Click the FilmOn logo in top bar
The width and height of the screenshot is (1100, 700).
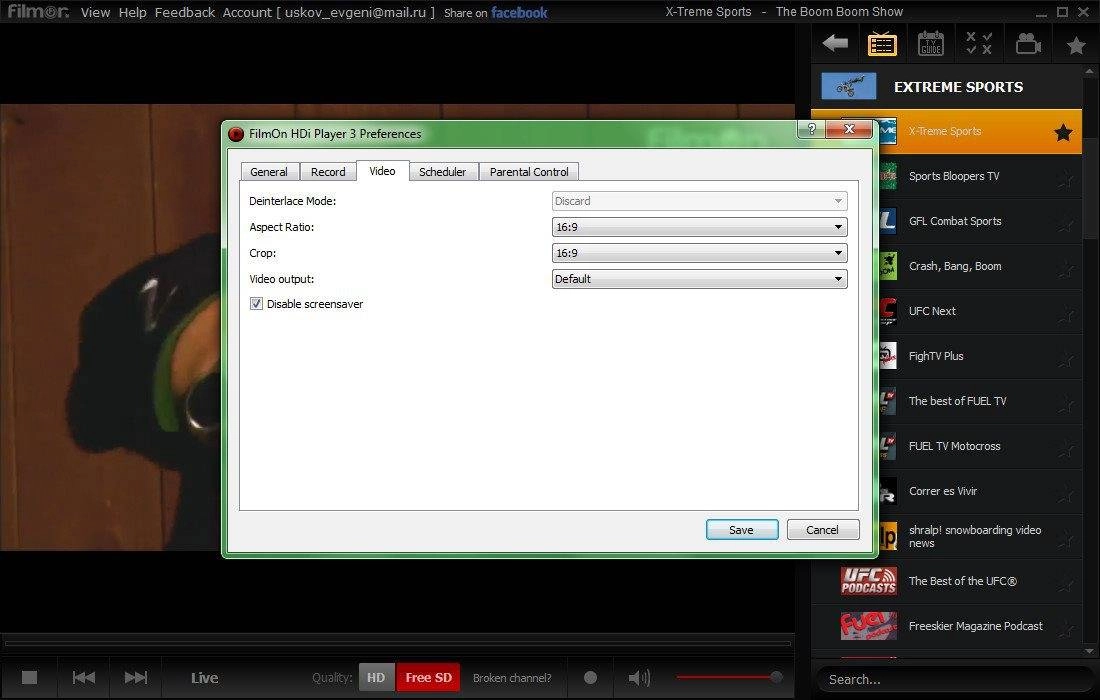tap(38, 12)
